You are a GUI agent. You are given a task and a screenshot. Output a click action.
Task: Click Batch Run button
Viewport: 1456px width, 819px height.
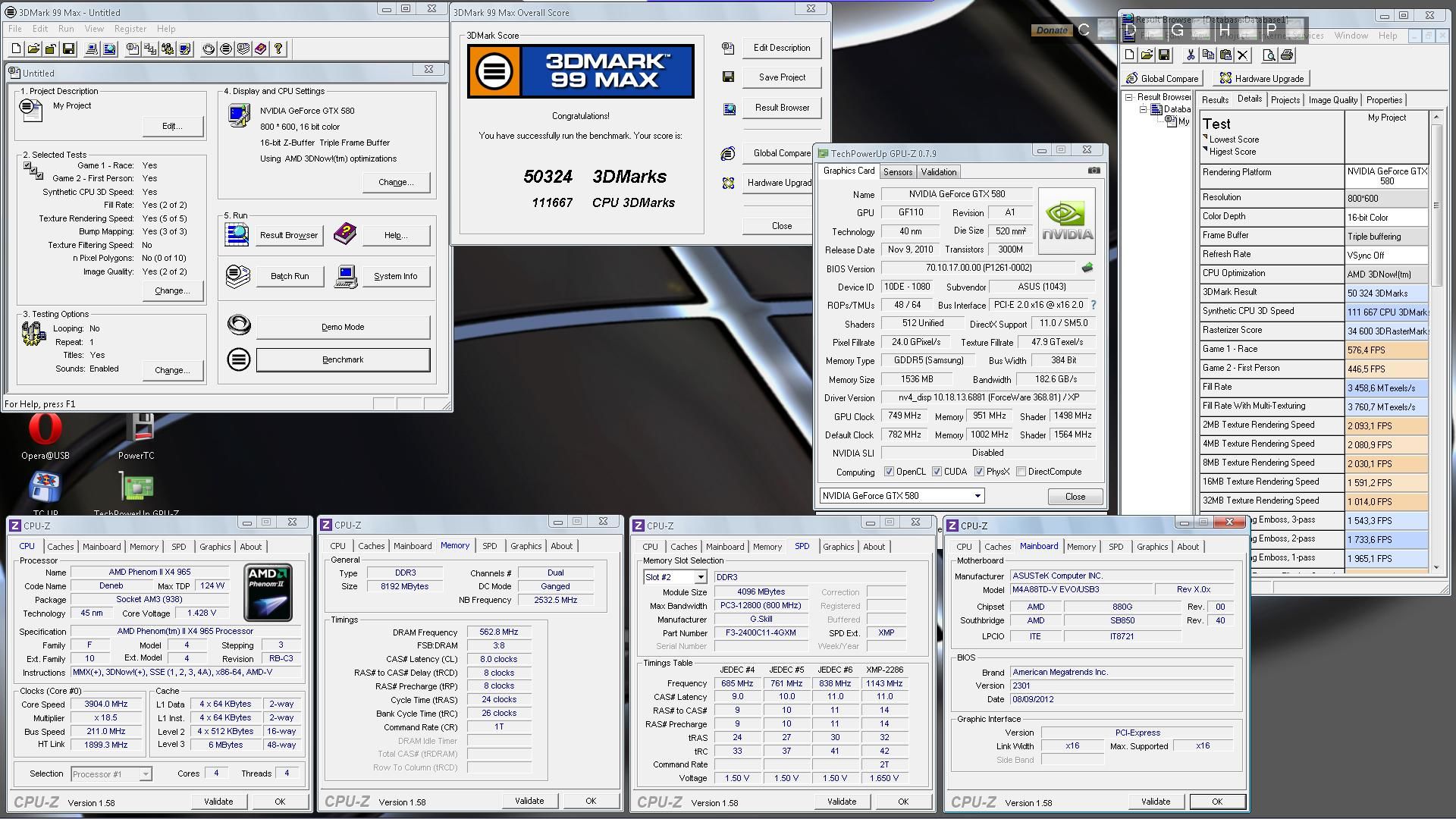(x=290, y=276)
